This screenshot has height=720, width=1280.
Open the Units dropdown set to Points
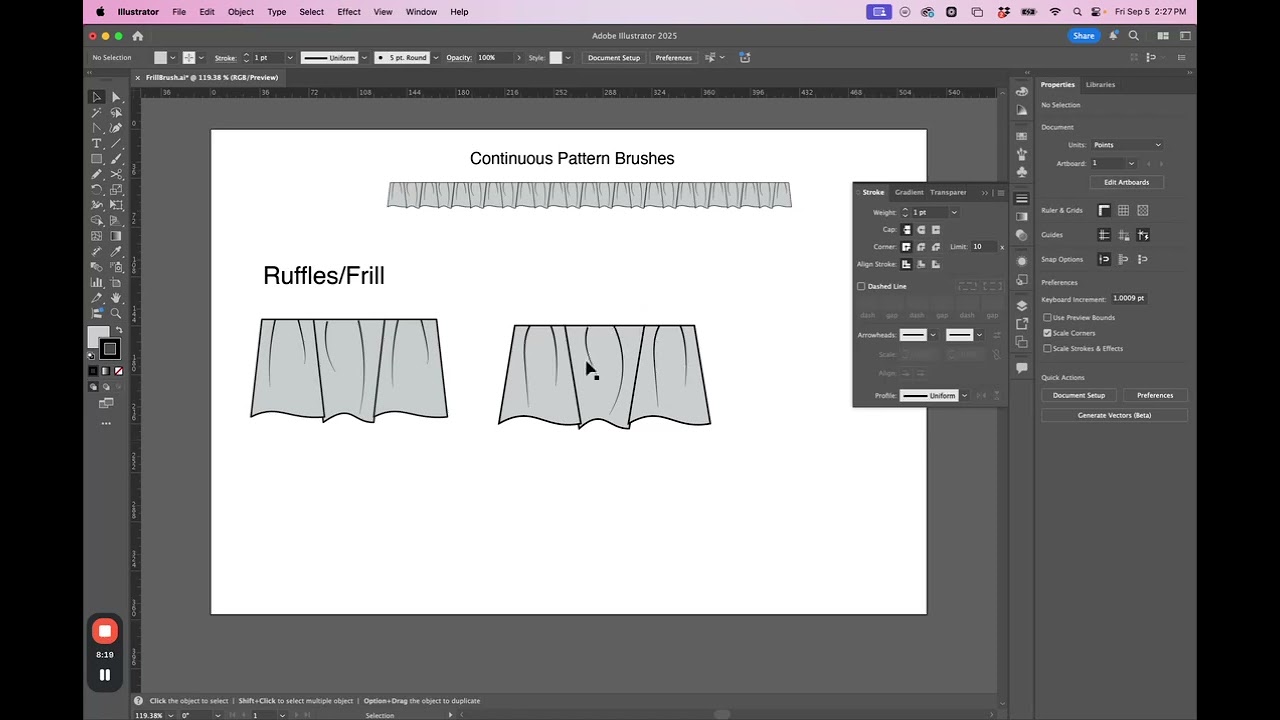coord(1126,145)
